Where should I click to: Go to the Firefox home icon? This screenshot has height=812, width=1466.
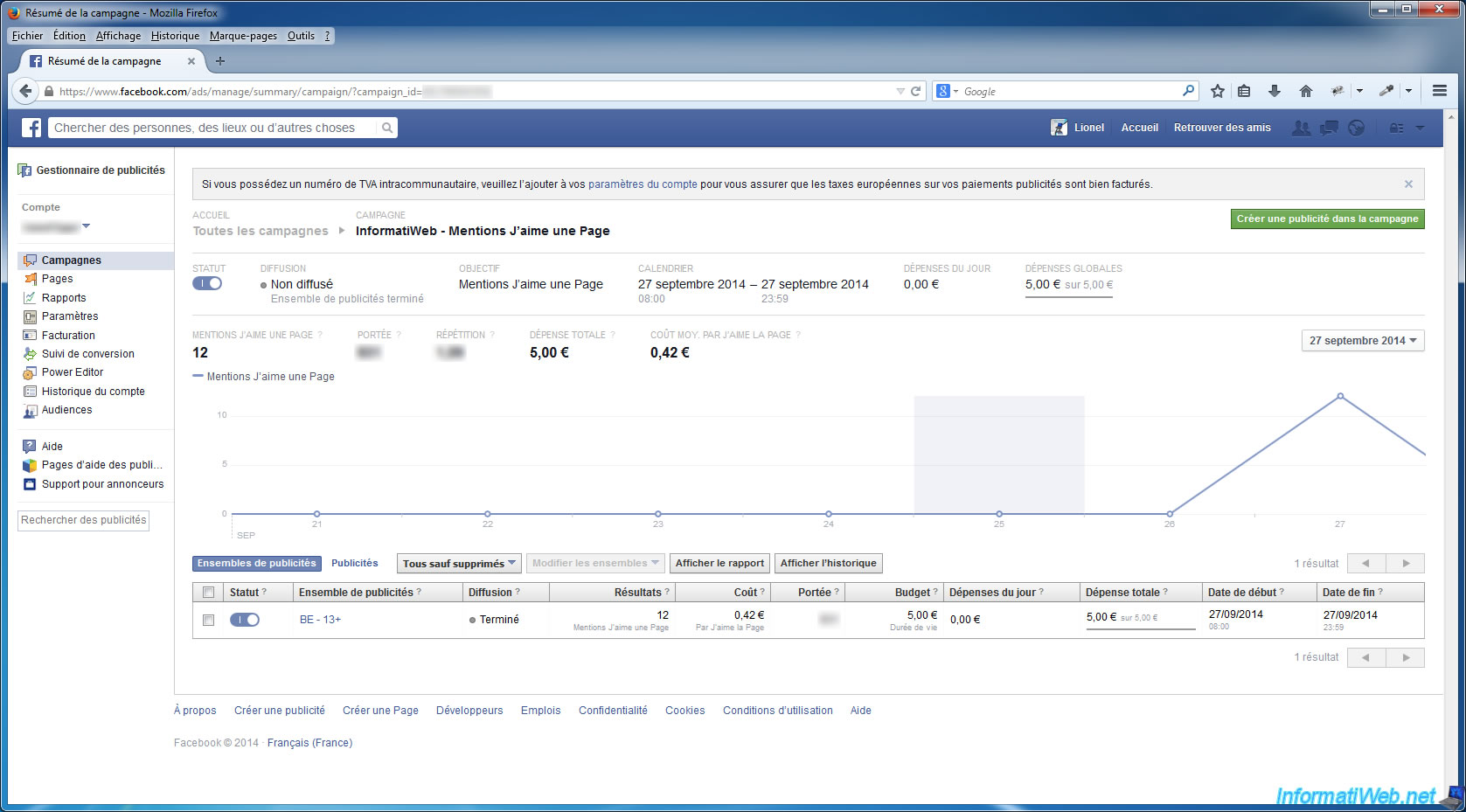click(1306, 91)
